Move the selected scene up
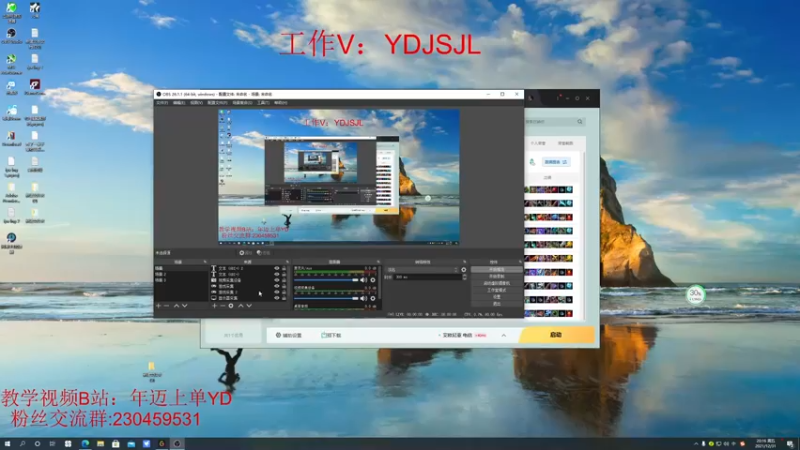Viewport: 800px width, 450px height. point(177,306)
